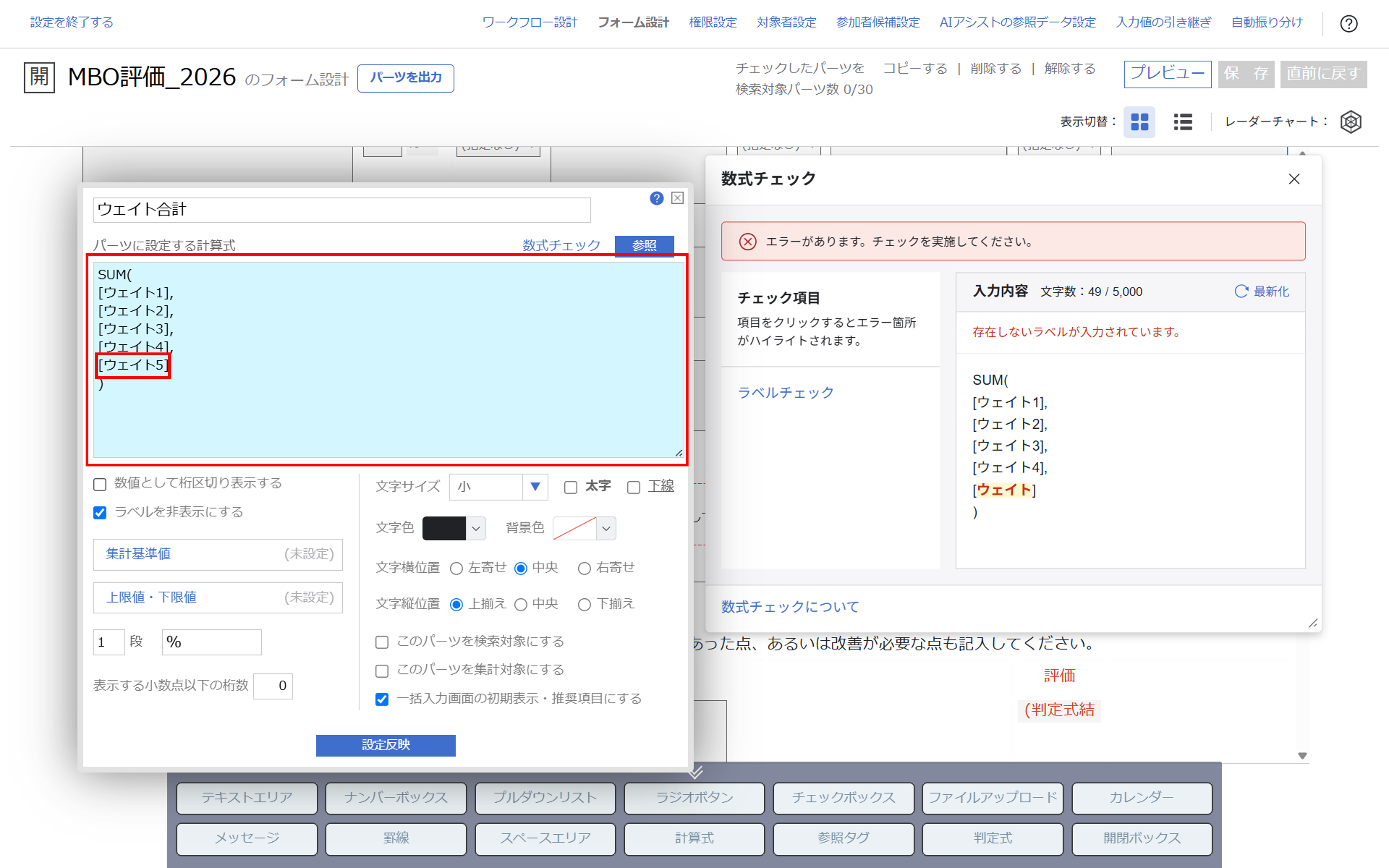Click into the formula text area
This screenshot has width=1389, height=868.
click(x=389, y=360)
